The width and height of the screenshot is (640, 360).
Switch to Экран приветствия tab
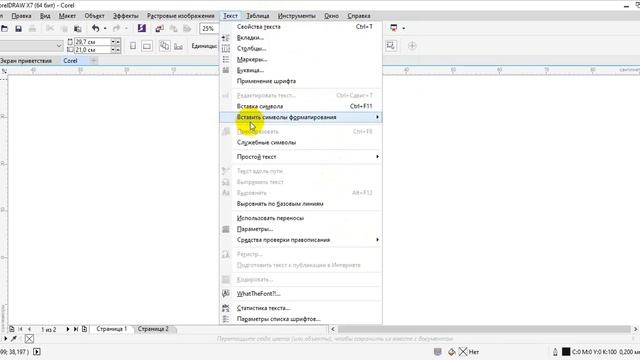[x=26, y=60]
